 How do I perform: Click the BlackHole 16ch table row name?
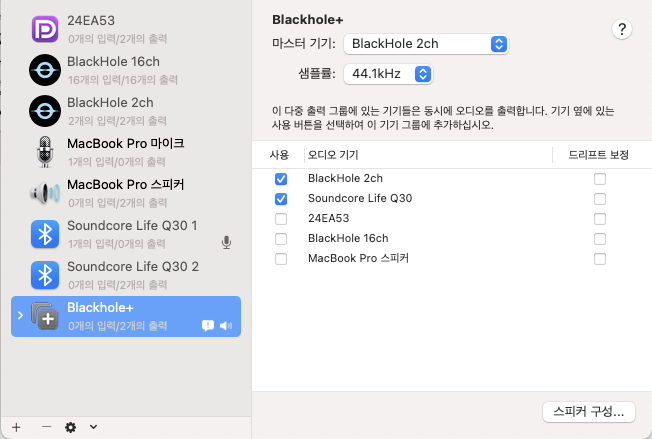tap(348, 238)
